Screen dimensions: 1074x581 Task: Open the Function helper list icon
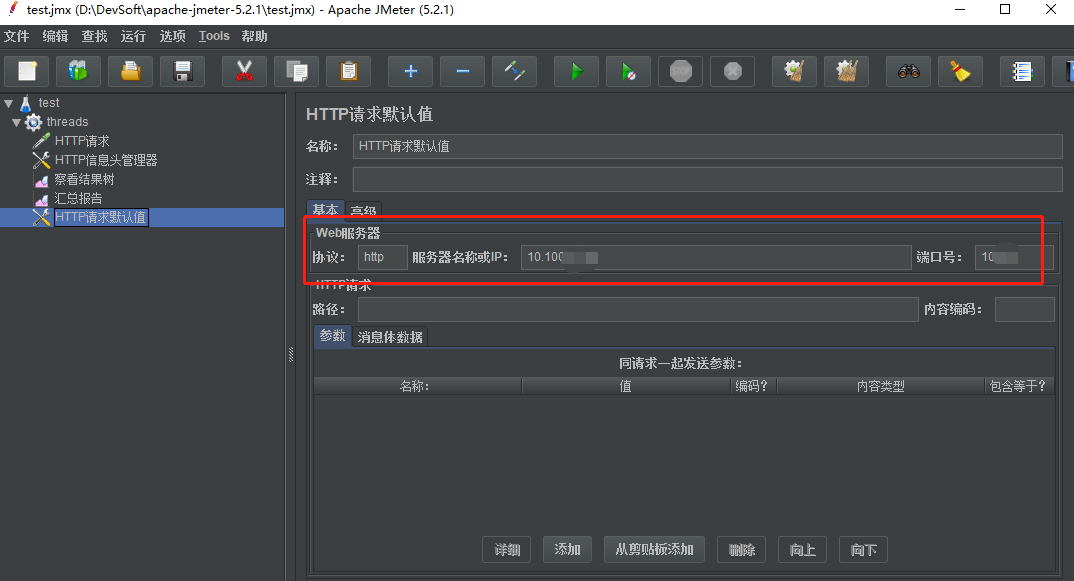(x=1023, y=71)
